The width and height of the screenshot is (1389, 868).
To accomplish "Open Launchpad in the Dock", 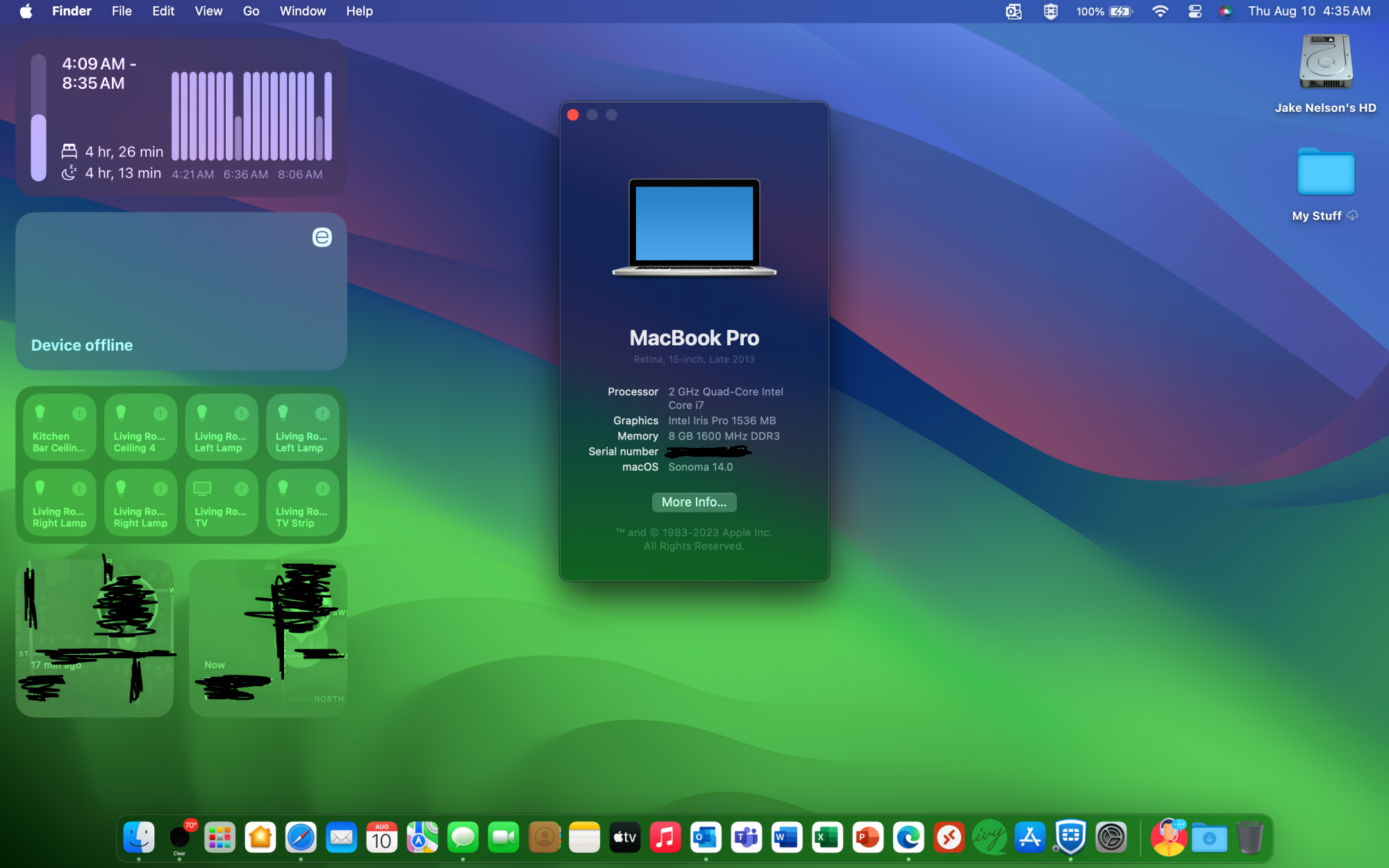I will point(220,837).
